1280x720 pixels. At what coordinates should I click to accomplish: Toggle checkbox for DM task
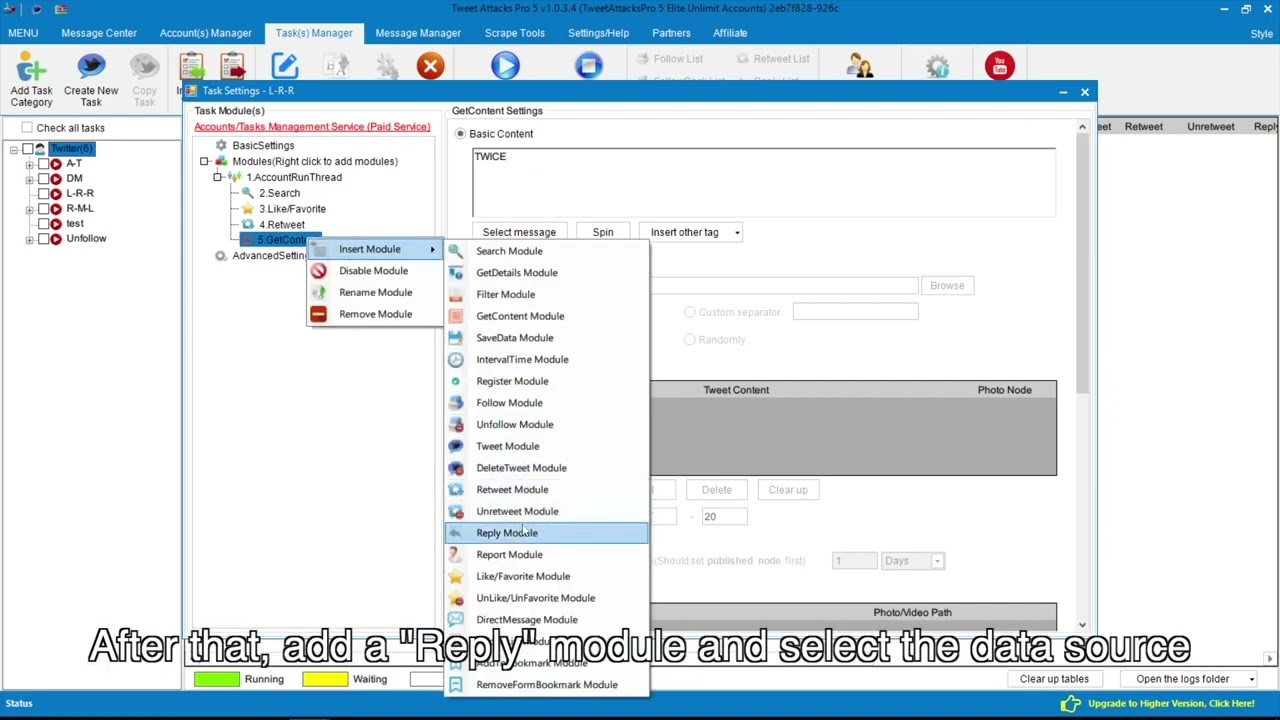click(43, 179)
